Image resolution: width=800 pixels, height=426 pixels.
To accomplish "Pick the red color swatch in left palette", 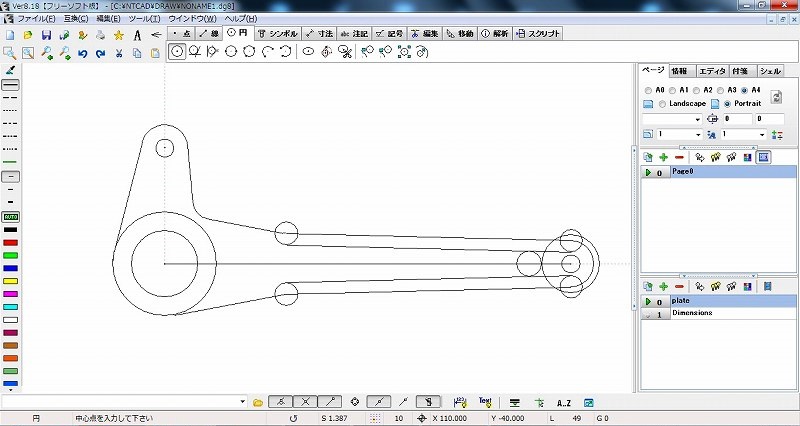I will [10, 242].
